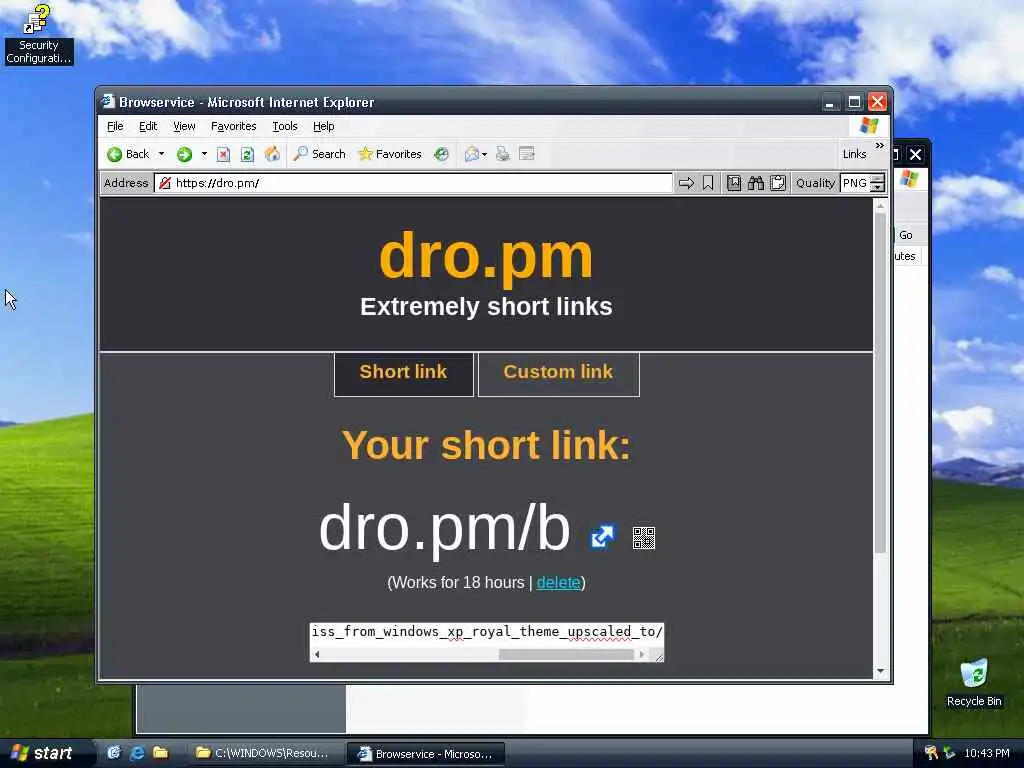Open the Edit menu
The height and width of the screenshot is (768, 1024).
(x=148, y=126)
